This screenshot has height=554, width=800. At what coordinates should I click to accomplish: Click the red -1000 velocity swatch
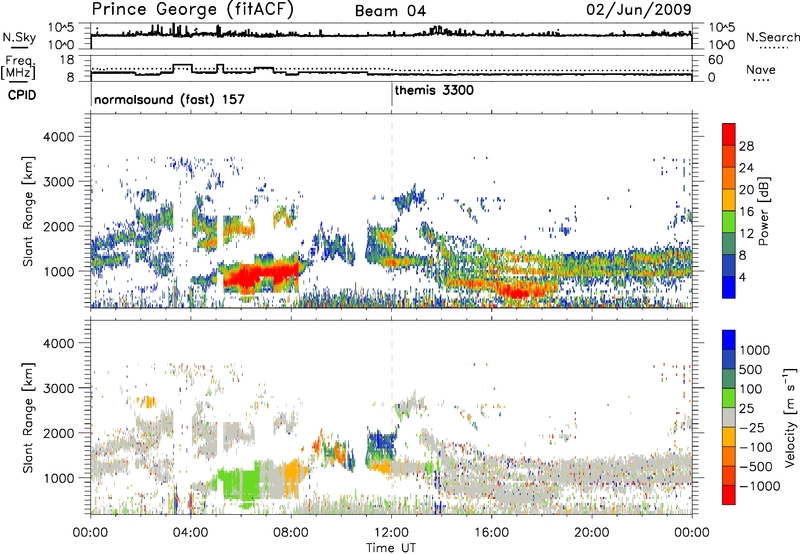click(729, 495)
